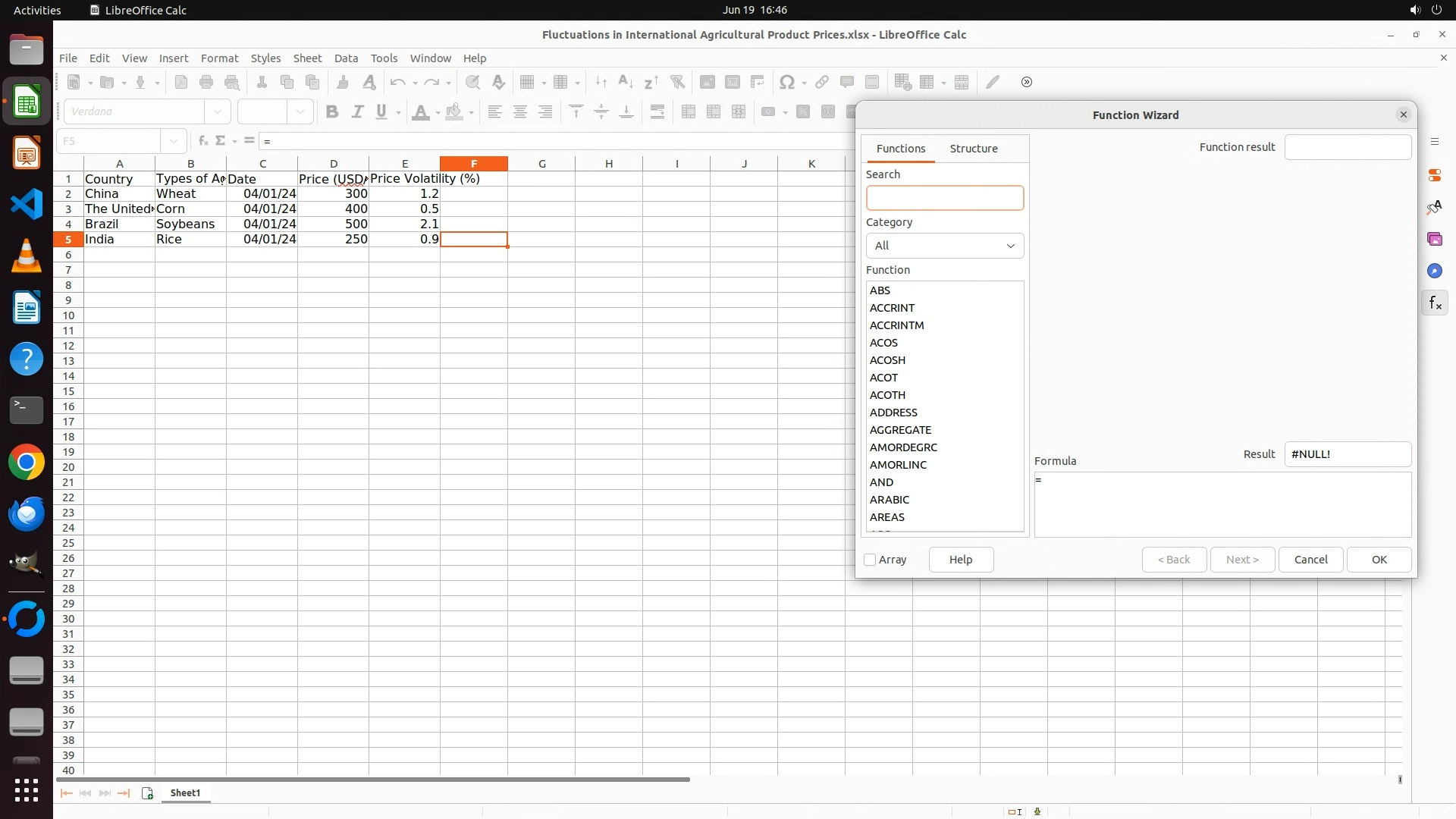Open the font name Verdana dropdown
Viewport: 1456px width, 819px height.
click(218, 112)
